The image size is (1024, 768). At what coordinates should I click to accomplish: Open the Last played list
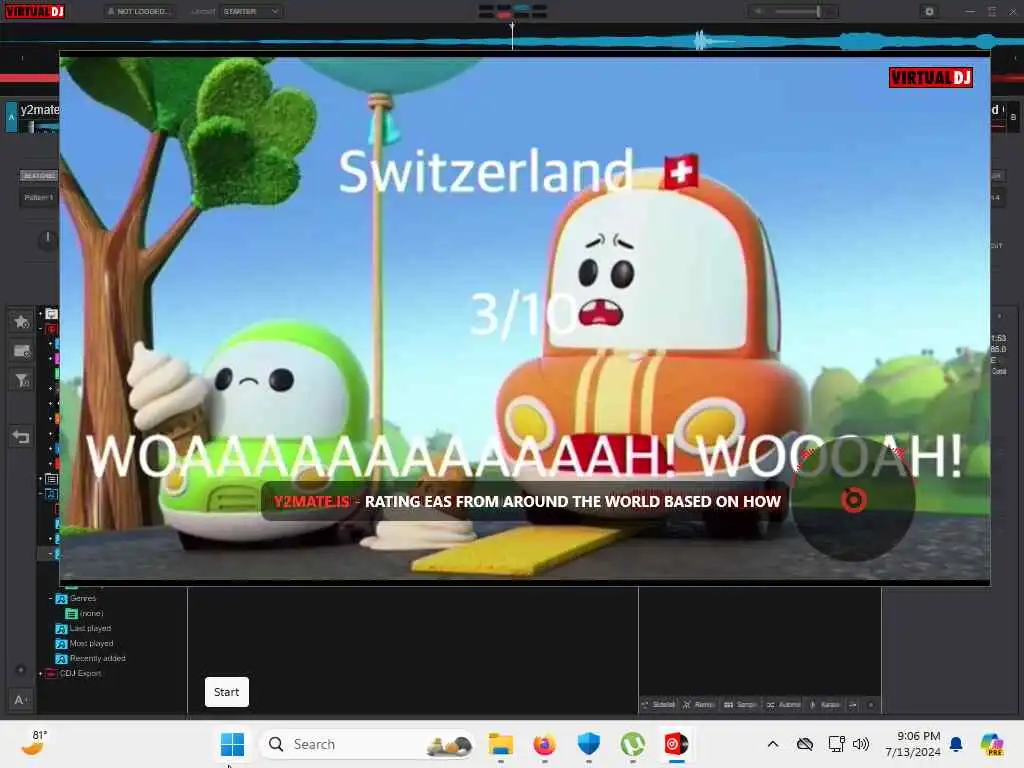(84, 628)
